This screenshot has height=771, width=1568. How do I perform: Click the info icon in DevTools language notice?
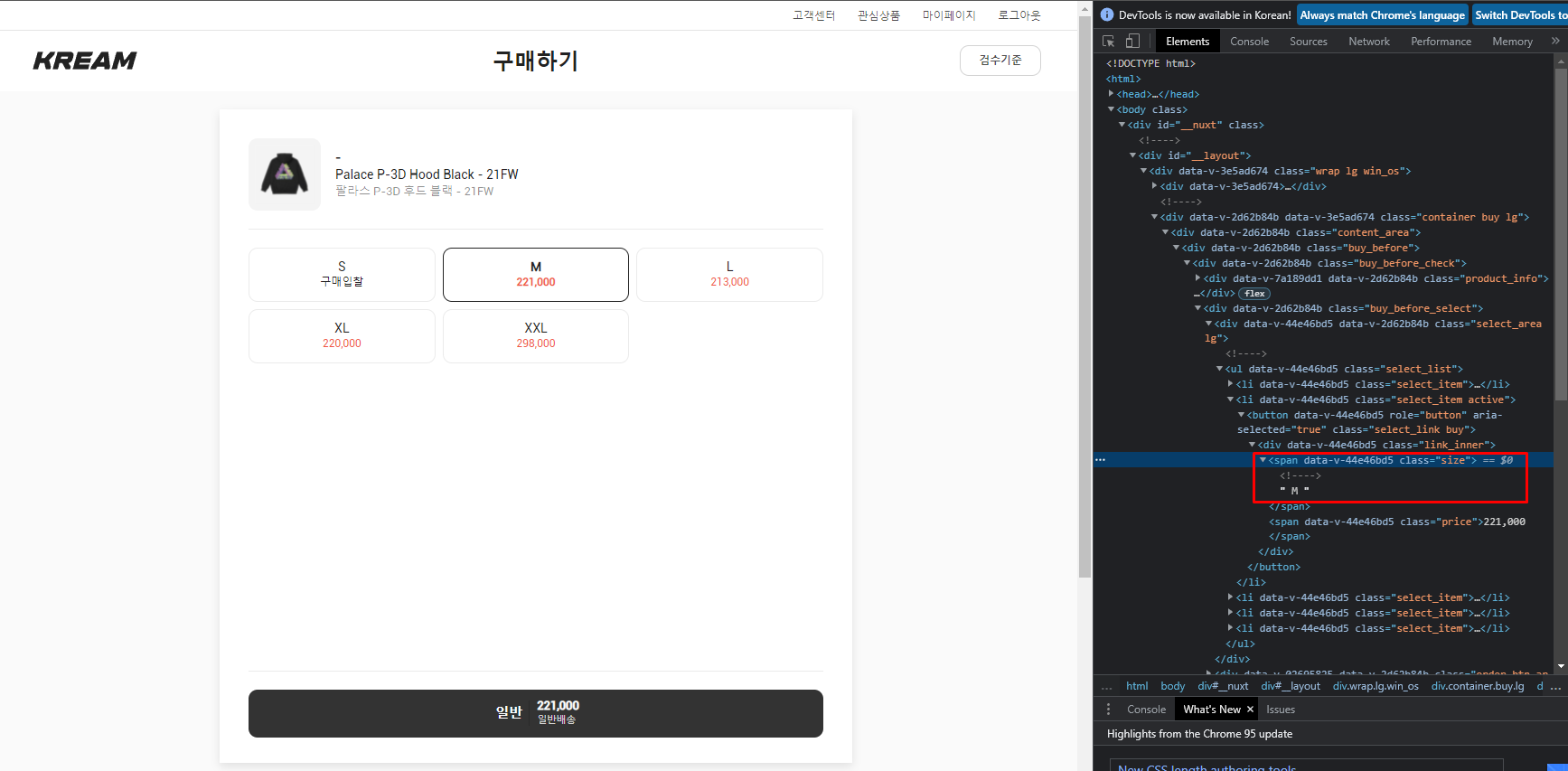tap(1107, 15)
